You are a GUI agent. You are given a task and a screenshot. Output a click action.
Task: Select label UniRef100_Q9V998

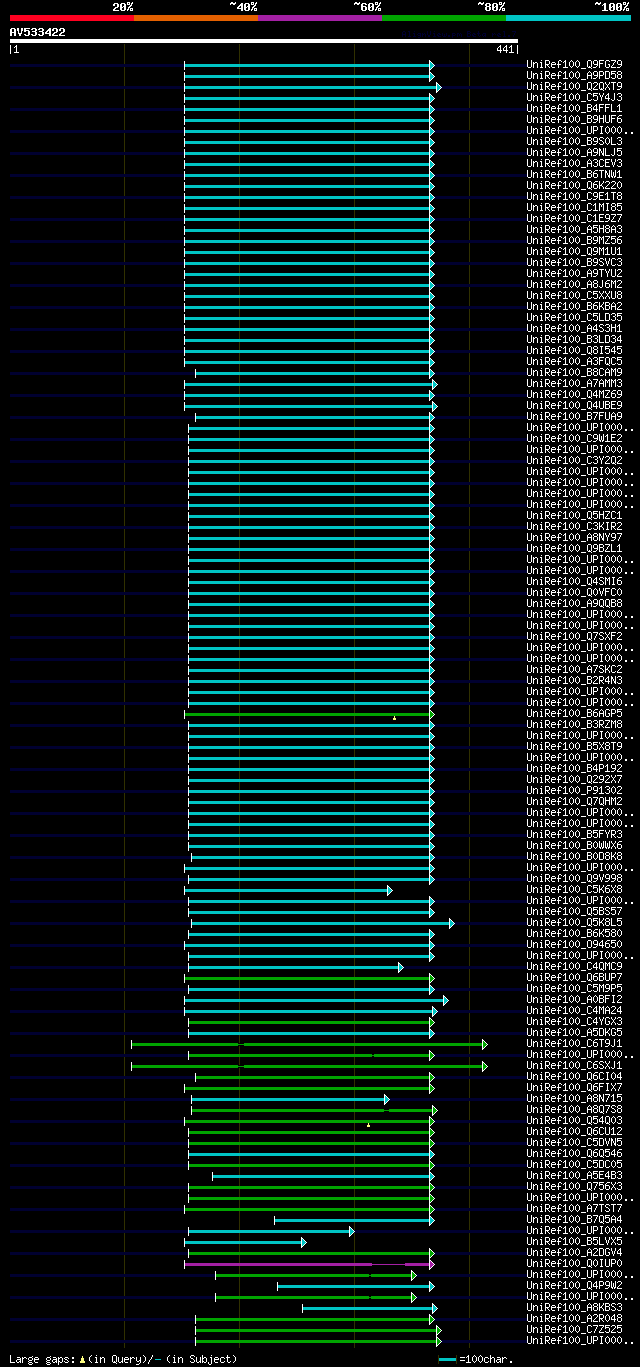[574, 878]
